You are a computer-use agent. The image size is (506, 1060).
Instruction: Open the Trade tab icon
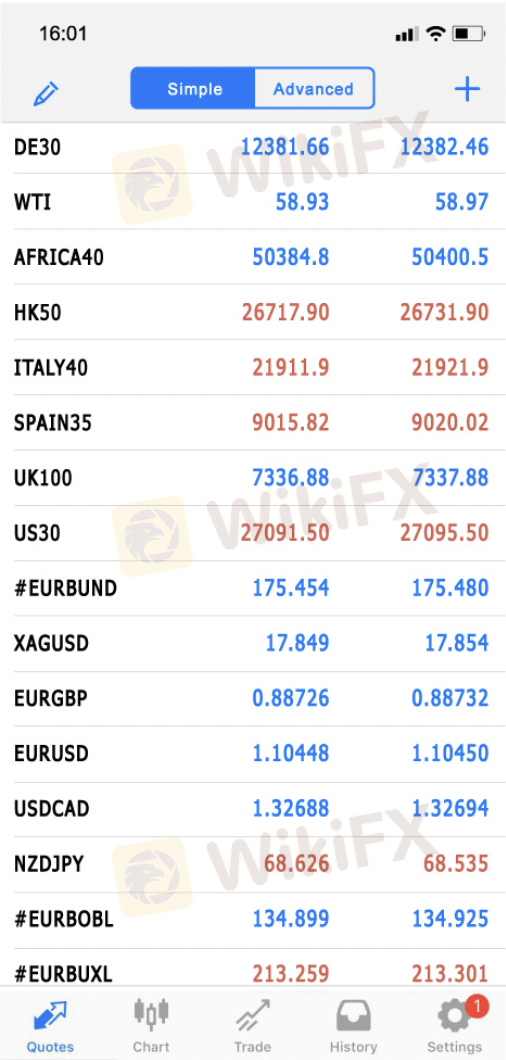click(x=252, y=1016)
